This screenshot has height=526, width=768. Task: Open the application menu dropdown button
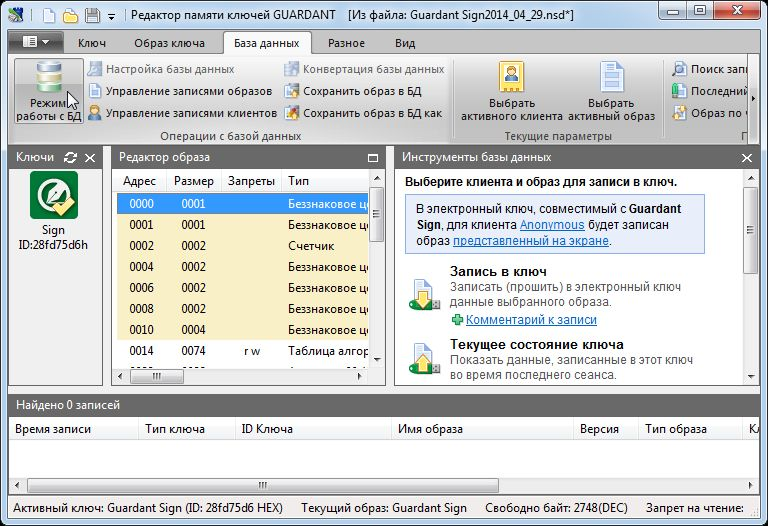tap(36, 43)
